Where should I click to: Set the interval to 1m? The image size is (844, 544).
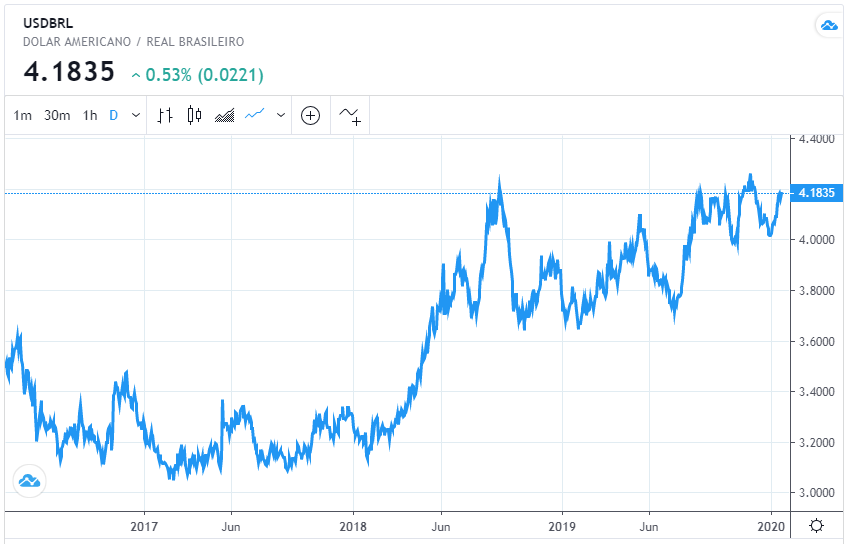pyautogui.click(x=22, y=115)
